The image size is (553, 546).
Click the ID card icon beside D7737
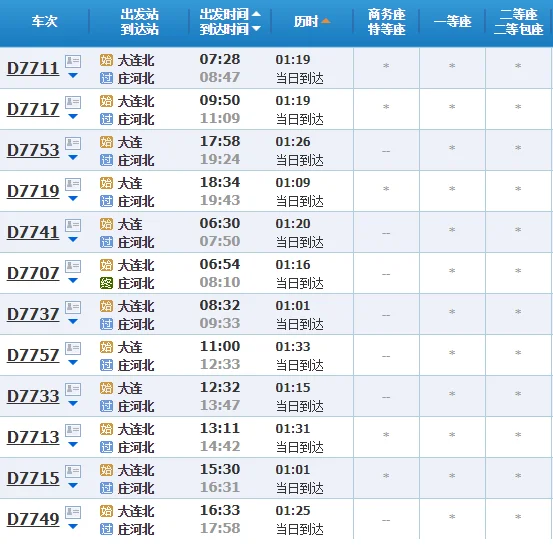73,307
